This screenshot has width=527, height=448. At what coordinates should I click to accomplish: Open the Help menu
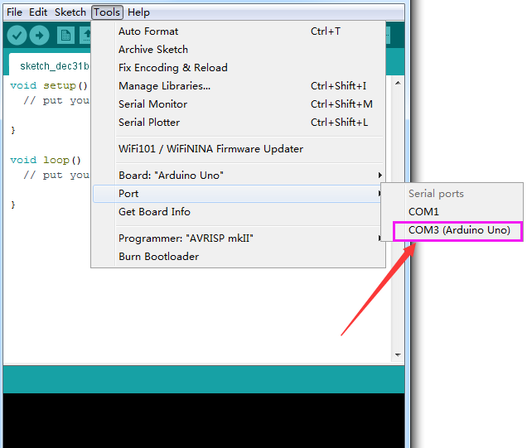[138, 12]
